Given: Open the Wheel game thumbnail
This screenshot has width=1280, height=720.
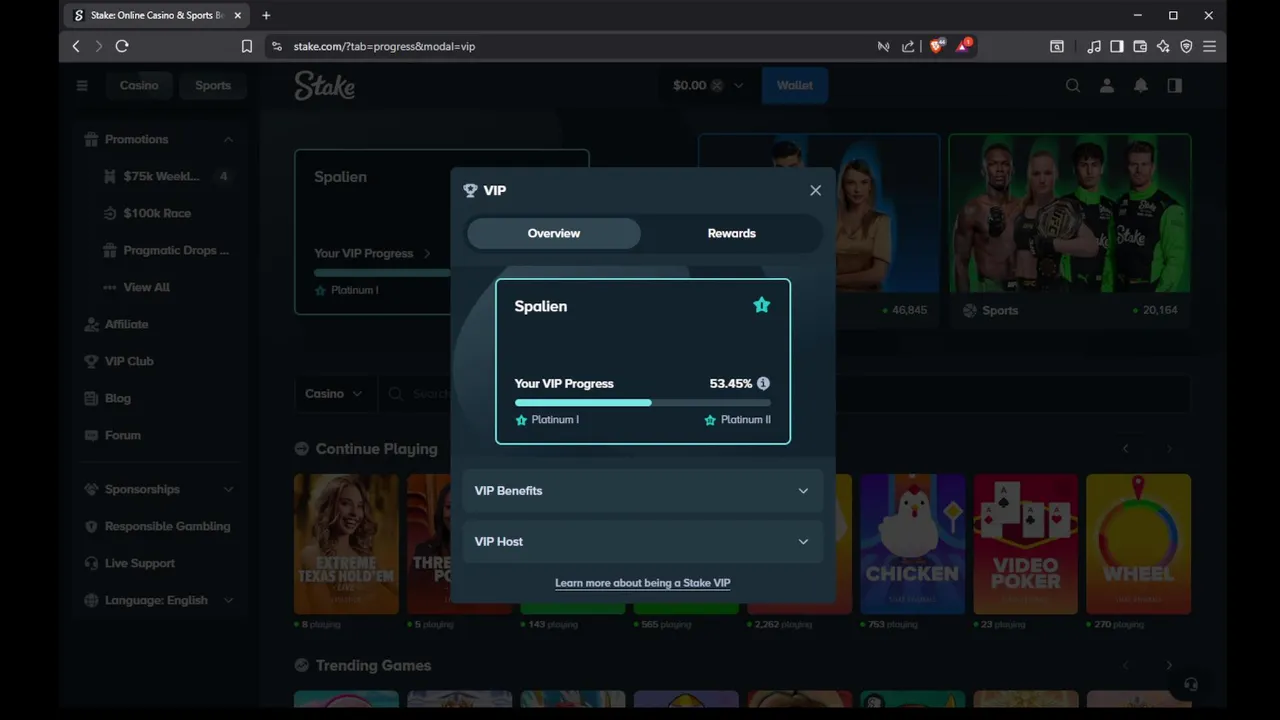Looking at the screenshot, I should [1138, 544].
